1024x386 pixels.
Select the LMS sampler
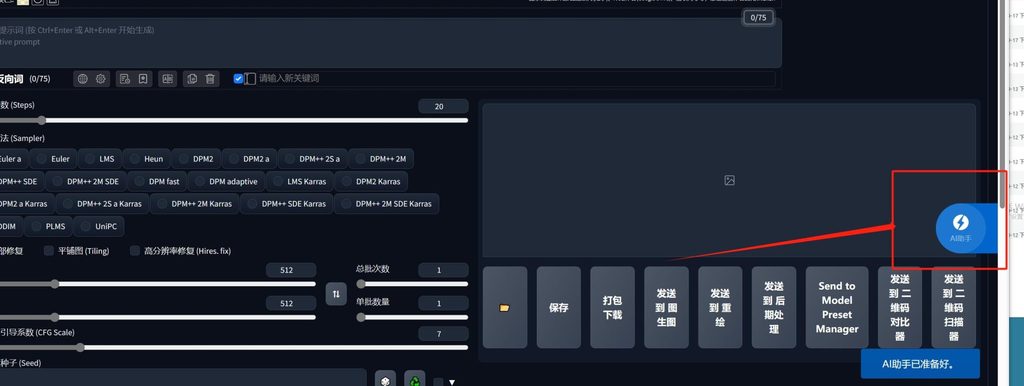click(x=99, y=159)
